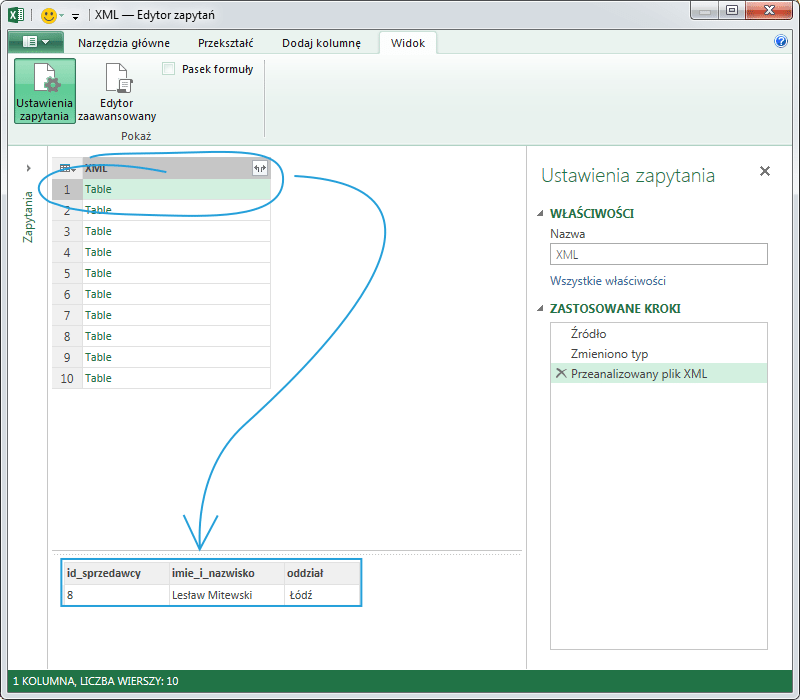
Task: Switch to the Dodaj kolumnę tab
Action: [321, 43]
